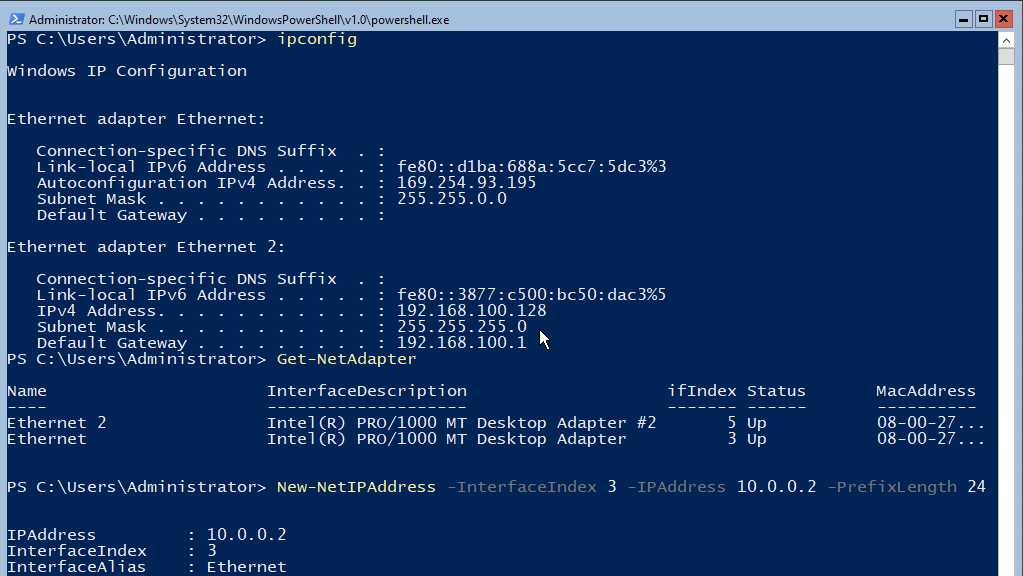1023x576 pixels.
Task: Click the ifIndex column header
Action: coord(702,391)
